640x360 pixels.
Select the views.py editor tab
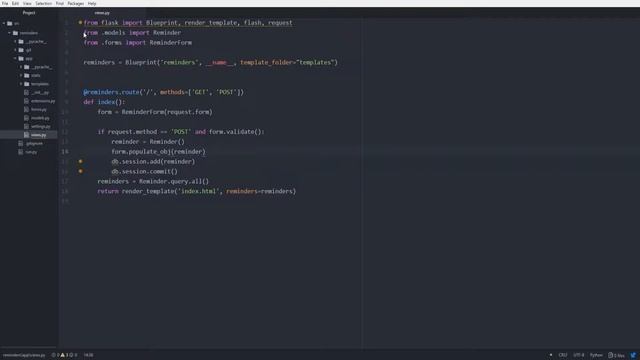102,13
